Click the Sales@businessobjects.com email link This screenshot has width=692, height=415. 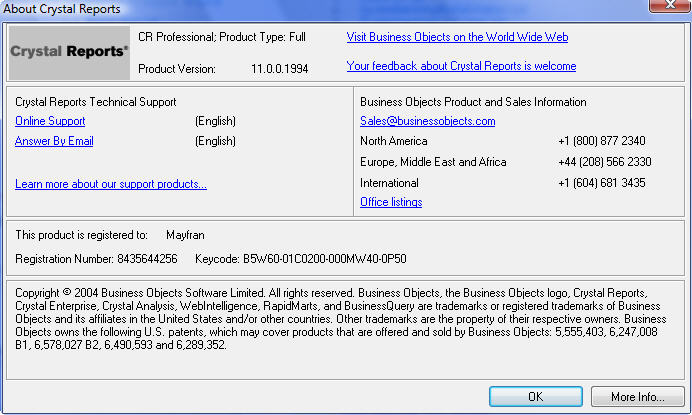[x=428, y=121]
